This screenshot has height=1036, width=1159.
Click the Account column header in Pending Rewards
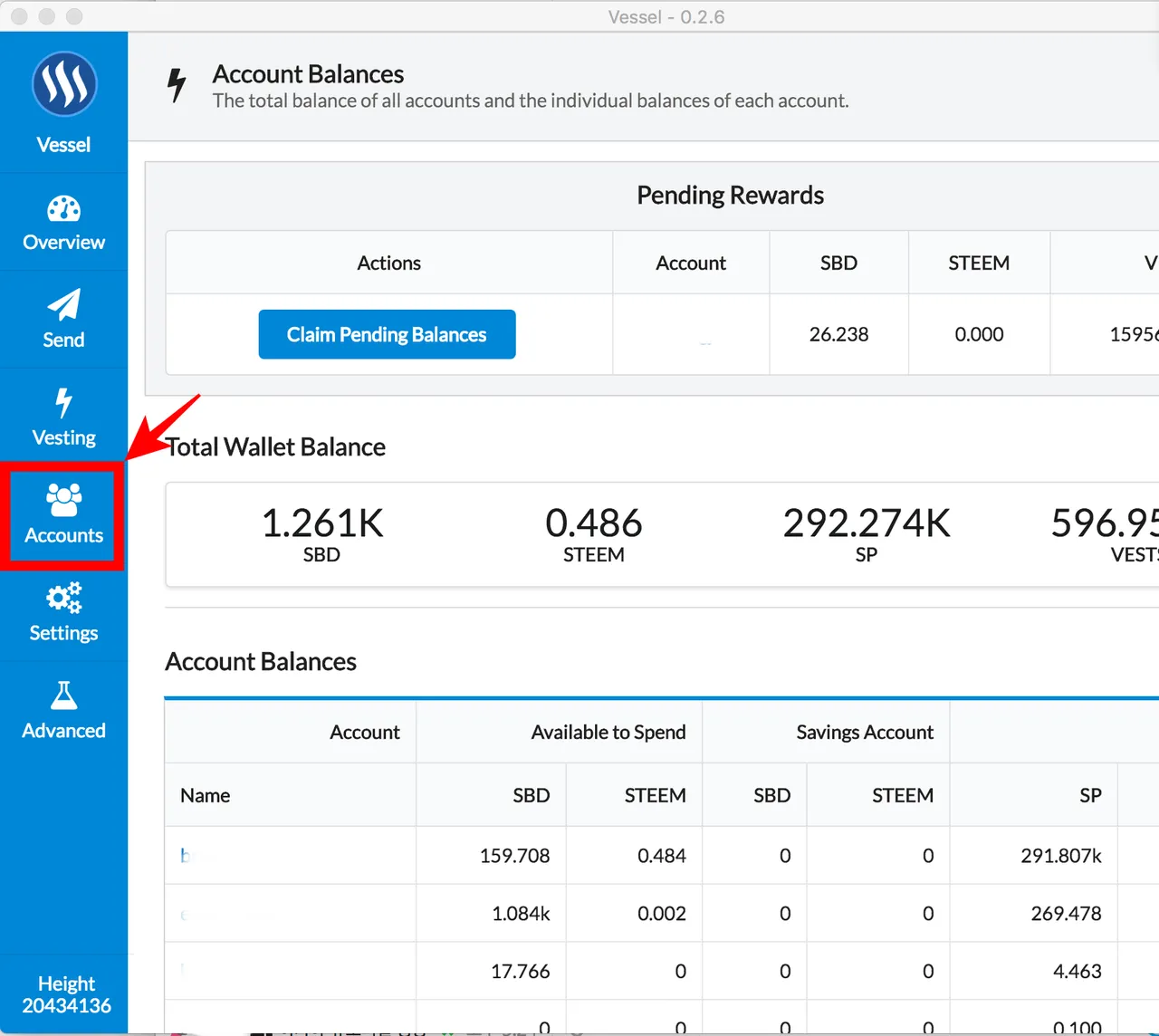[691, 263]
